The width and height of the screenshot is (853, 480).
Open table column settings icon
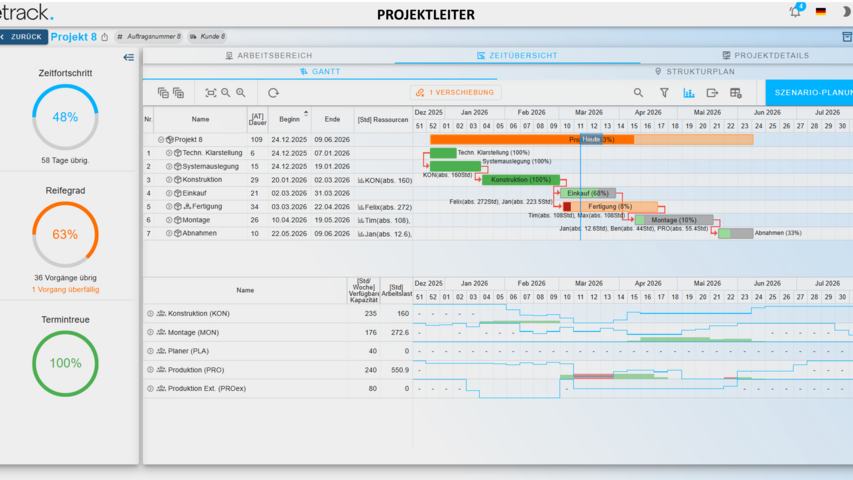click(x=736, y=93)
